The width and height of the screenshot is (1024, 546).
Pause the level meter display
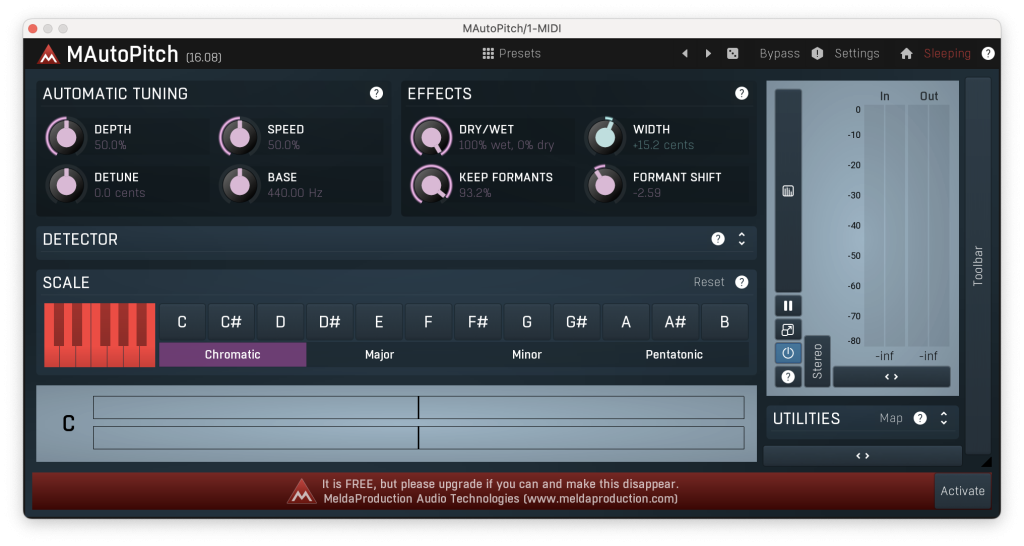point(788,306)
